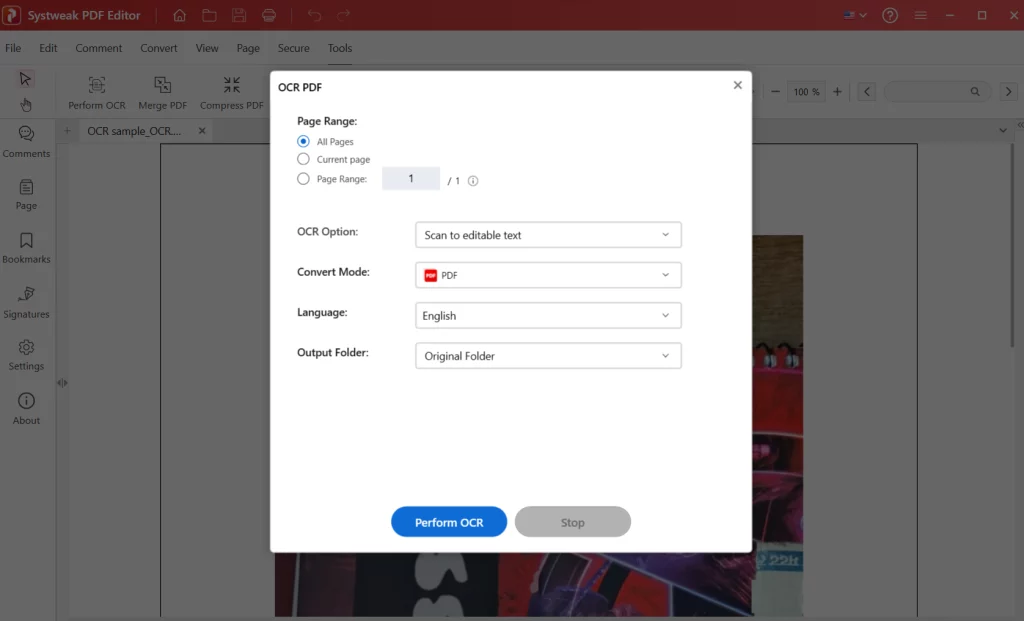
Task: Expand the tab list chevron
Action: (1002, 131)
